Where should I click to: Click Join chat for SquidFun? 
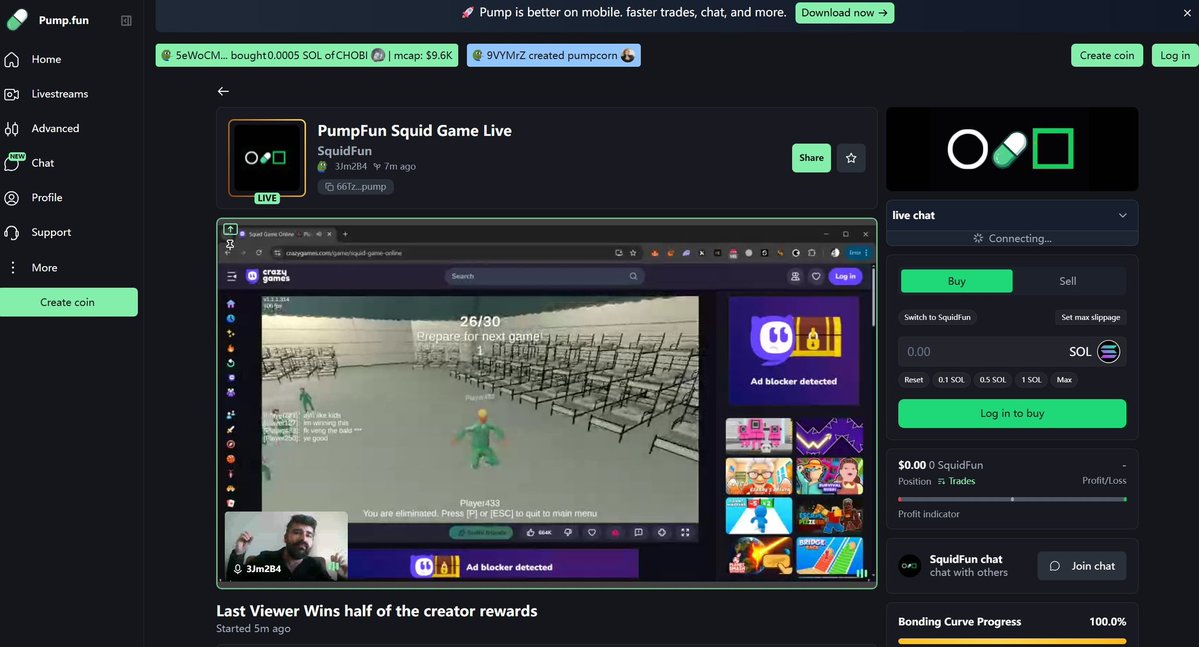tap(1082, 566)
